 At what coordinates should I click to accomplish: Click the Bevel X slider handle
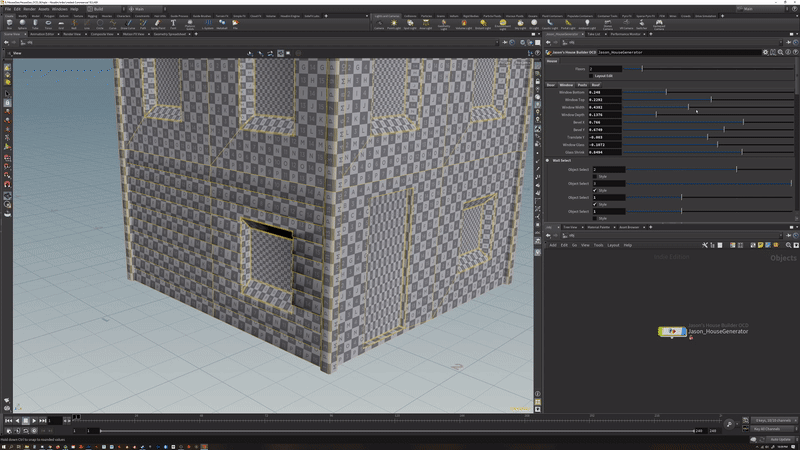[x=743, y=122]
